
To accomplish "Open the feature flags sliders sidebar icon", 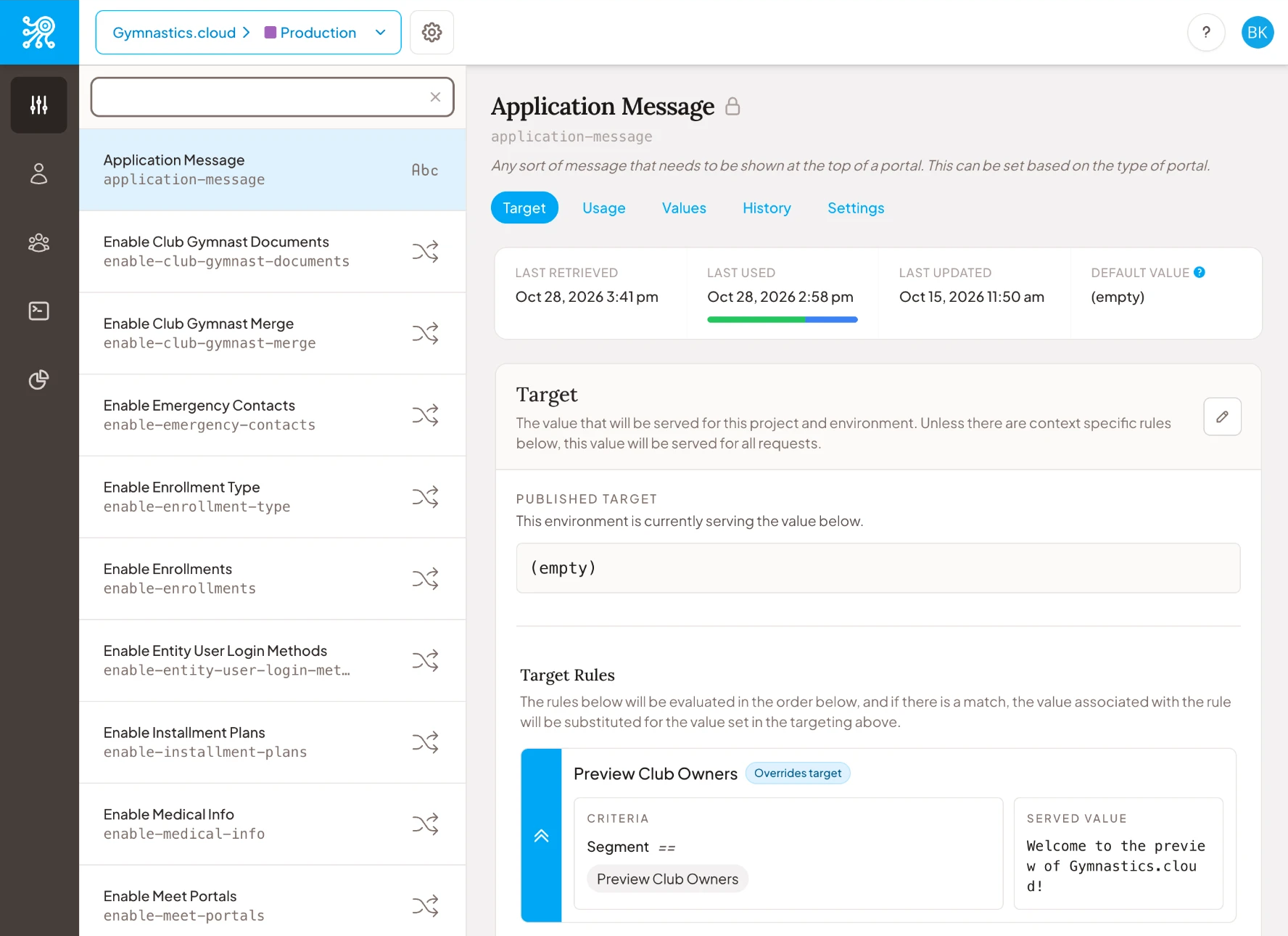I will (39, 105).
